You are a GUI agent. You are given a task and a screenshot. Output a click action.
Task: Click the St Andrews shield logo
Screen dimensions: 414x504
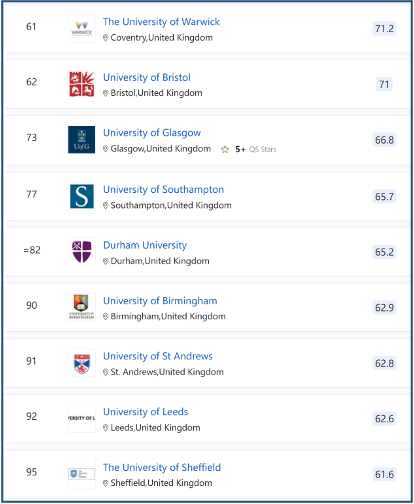[x=81, y=363]
